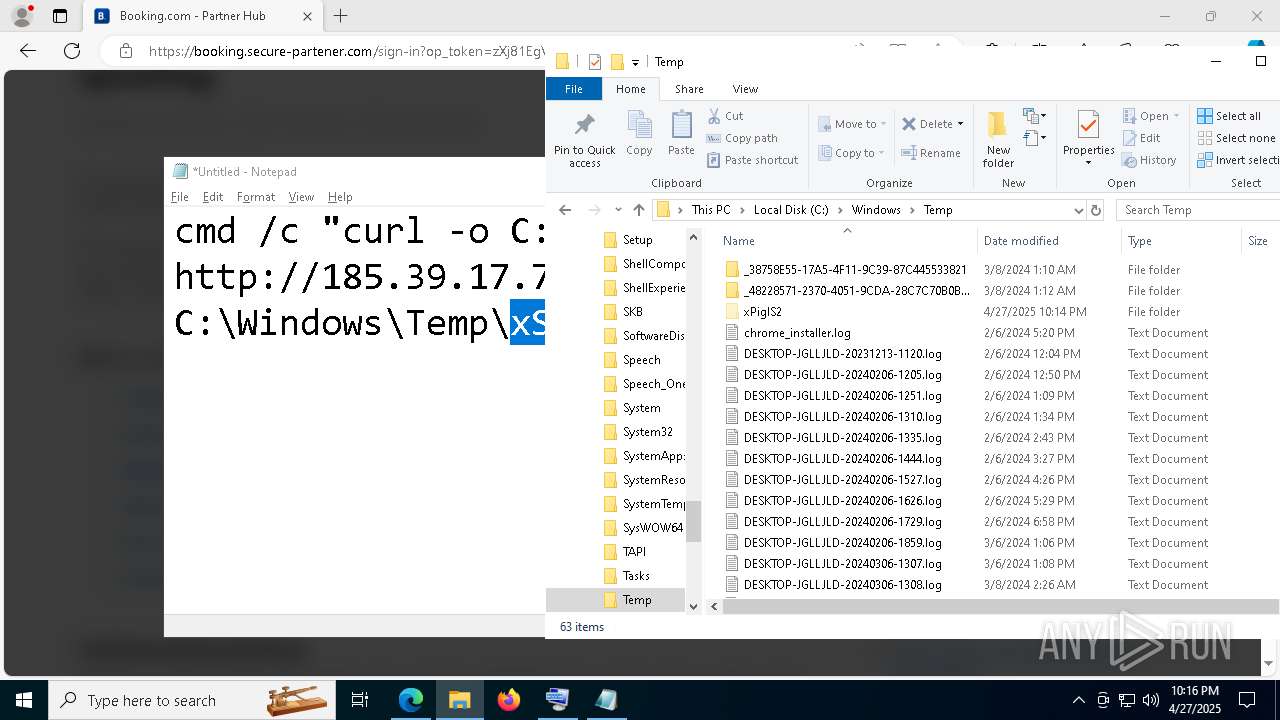The height and width of the screenshot is (720, 1280).
Task: Open Notepad File menu
Action: point(180,197)
